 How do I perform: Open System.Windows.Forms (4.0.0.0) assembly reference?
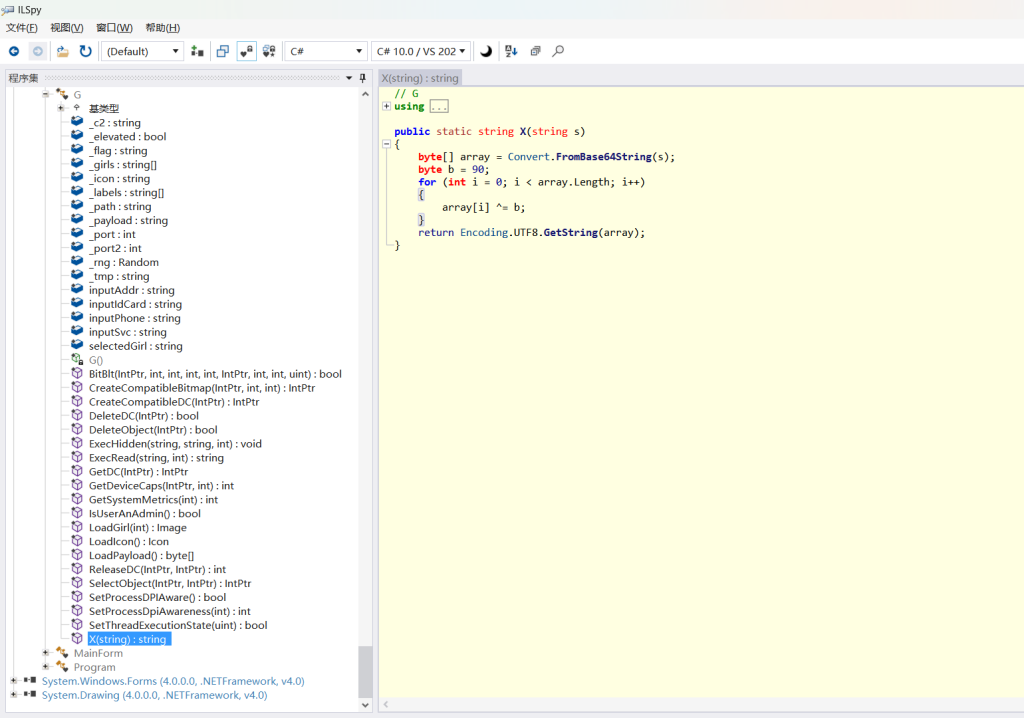tap(173, 681)
